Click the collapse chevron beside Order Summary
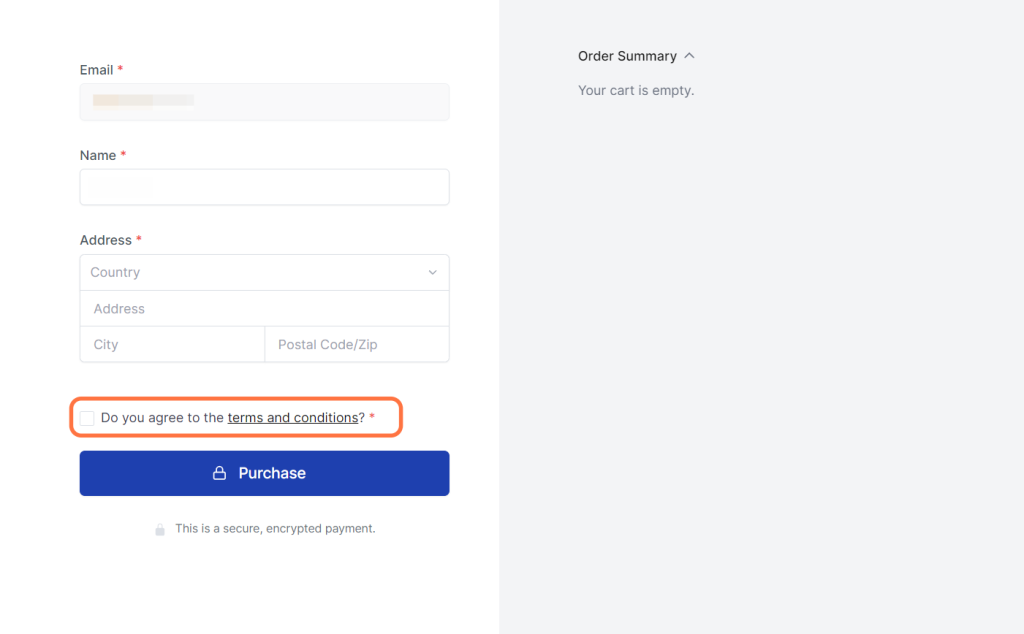 [x=689, y=56]
